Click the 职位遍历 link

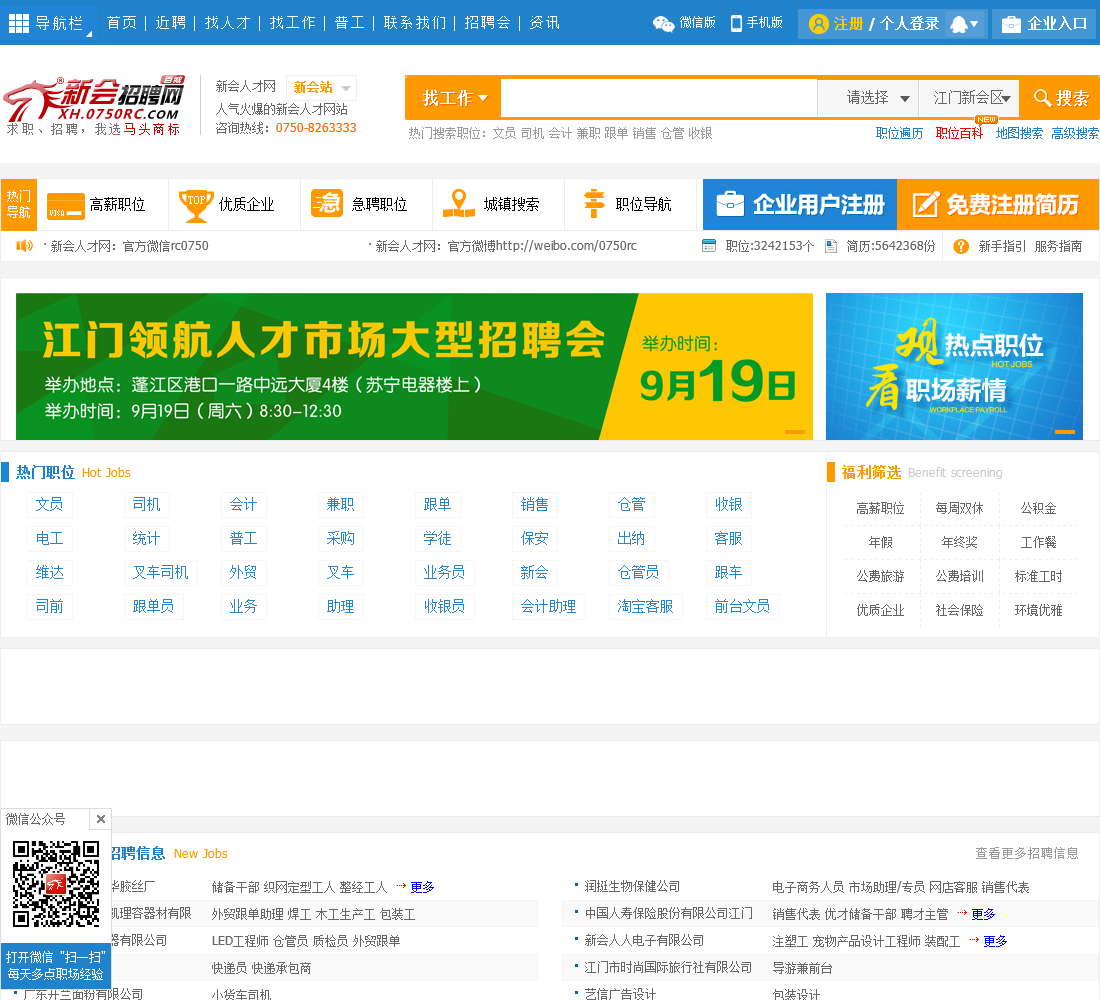pyautogui.click(x=899, y=133)
